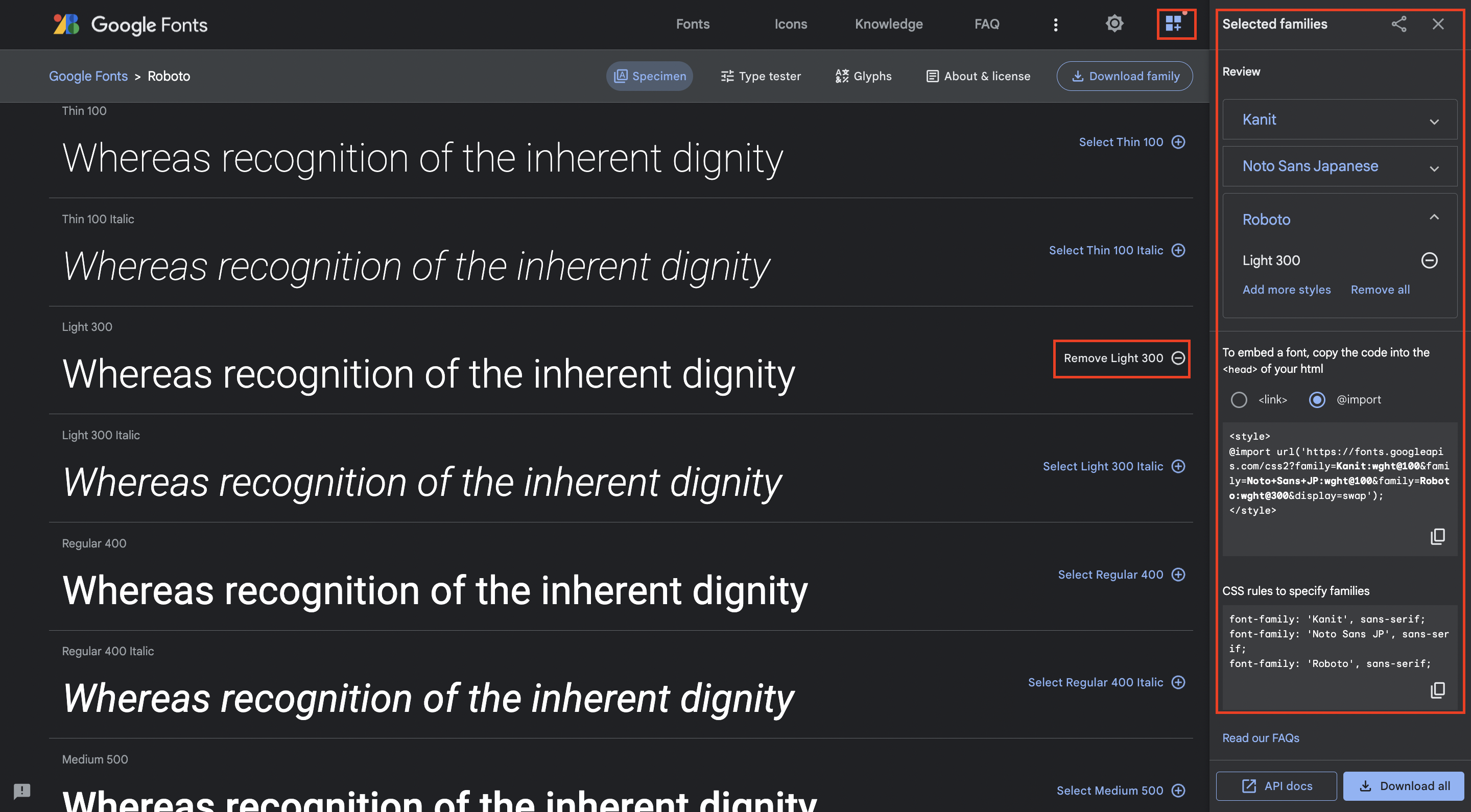Screen dimensions: 1471x812
Task: Click the Roboto family name in panel
Action: 1266,219
